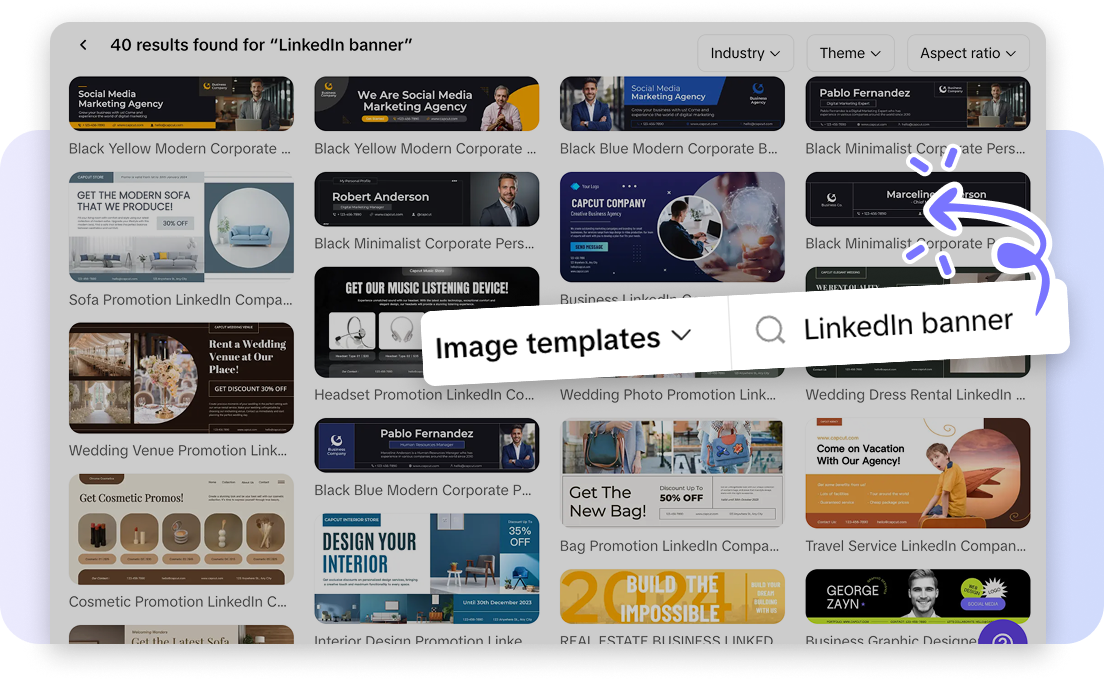The height and width of the screenshot is (682, 1104).
Task: Click the Build The Impossible 2024 template
Action: (672, 595)
